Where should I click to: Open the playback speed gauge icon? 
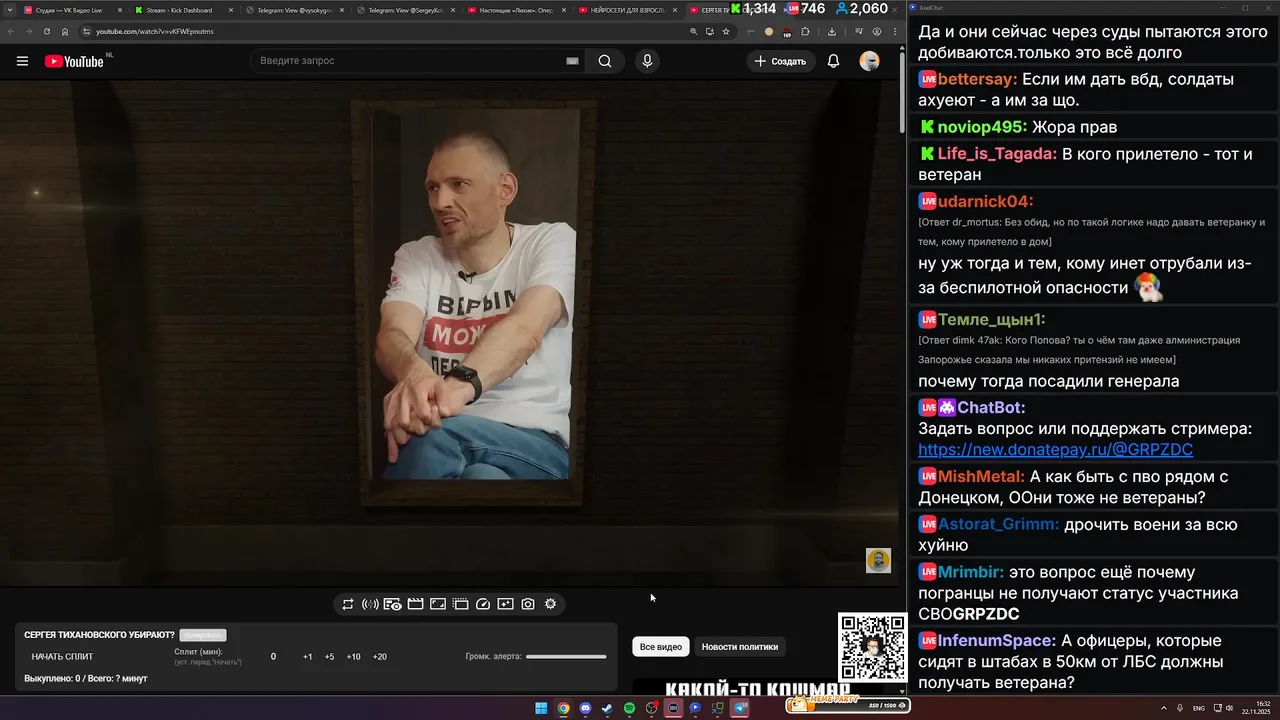(x=483, y=604)
